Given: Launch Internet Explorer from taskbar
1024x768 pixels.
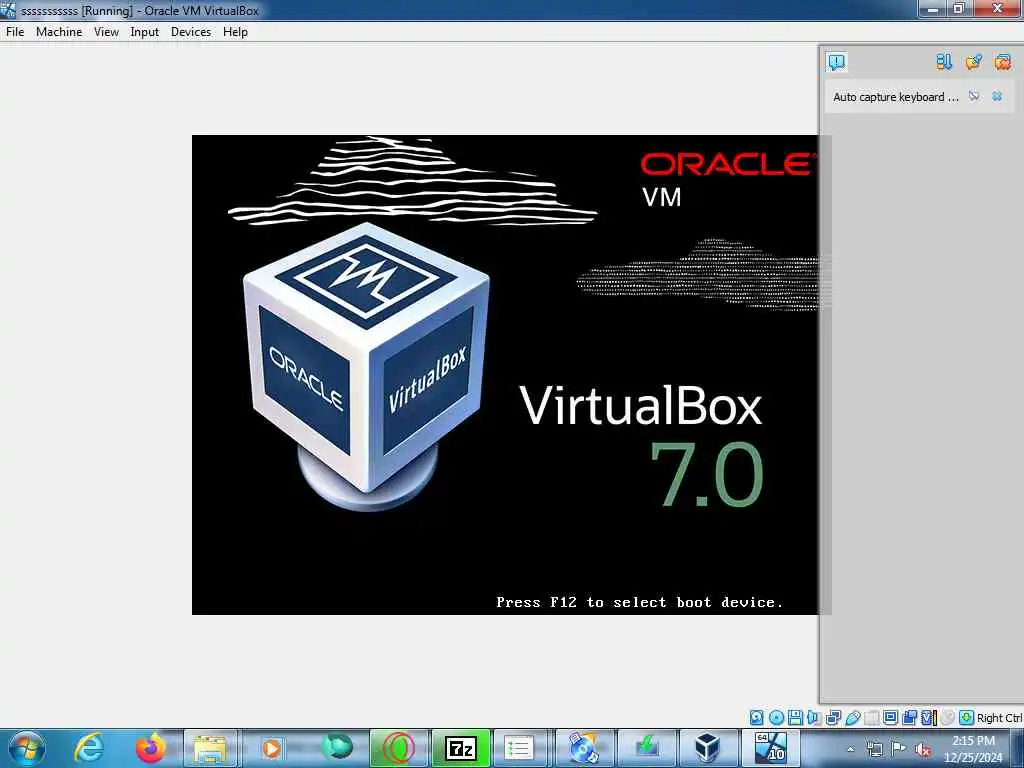Looking at the screenshot, I should click(89, 748).
